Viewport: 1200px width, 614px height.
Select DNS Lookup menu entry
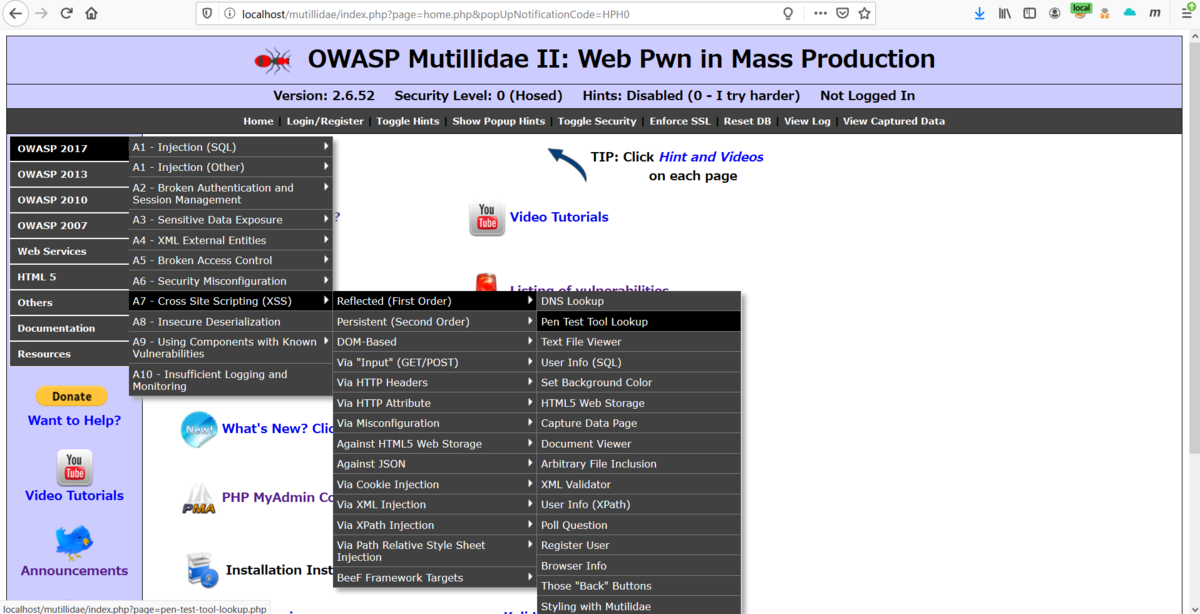639,301
